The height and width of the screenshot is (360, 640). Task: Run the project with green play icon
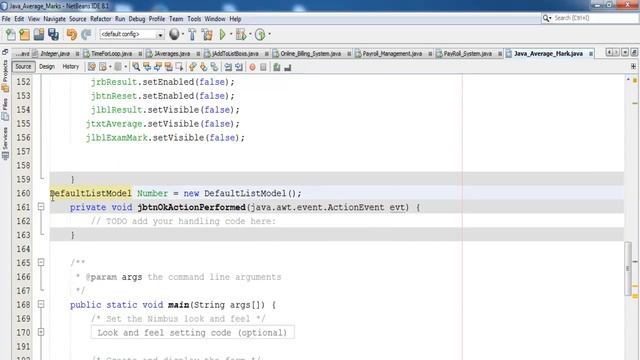(222, 35)
